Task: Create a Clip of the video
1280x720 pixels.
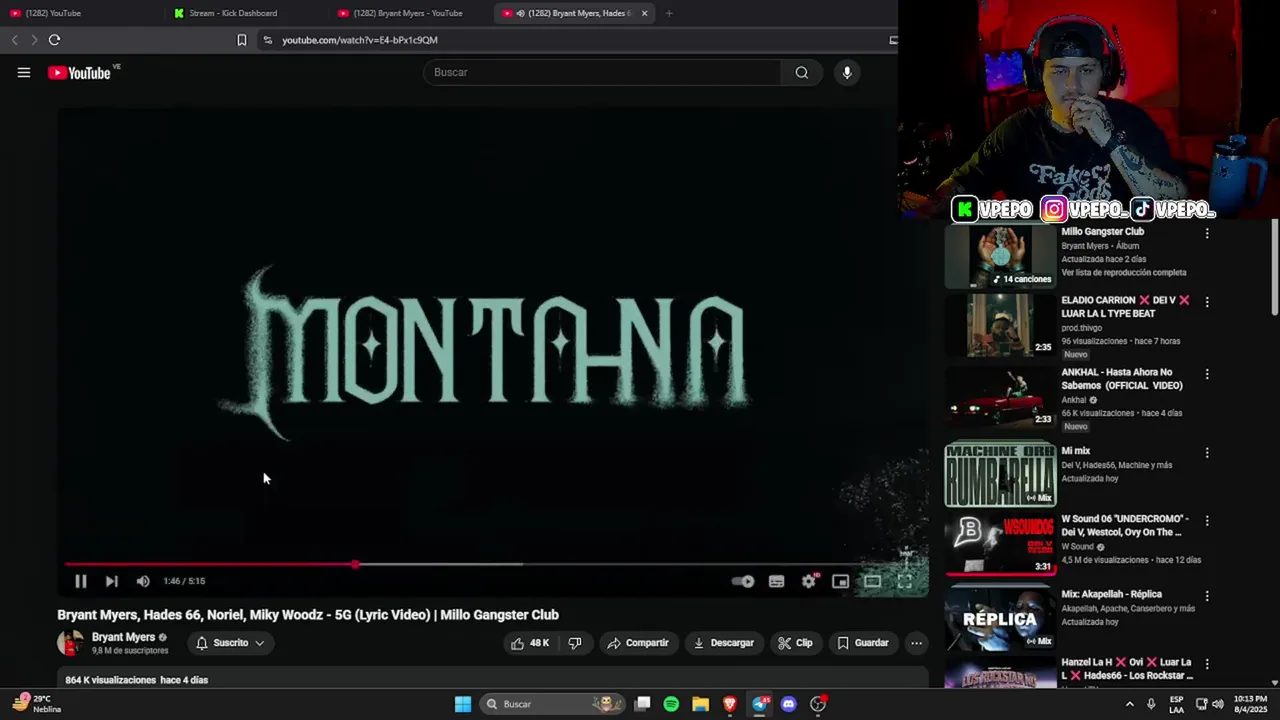Action: pos(795,643)
